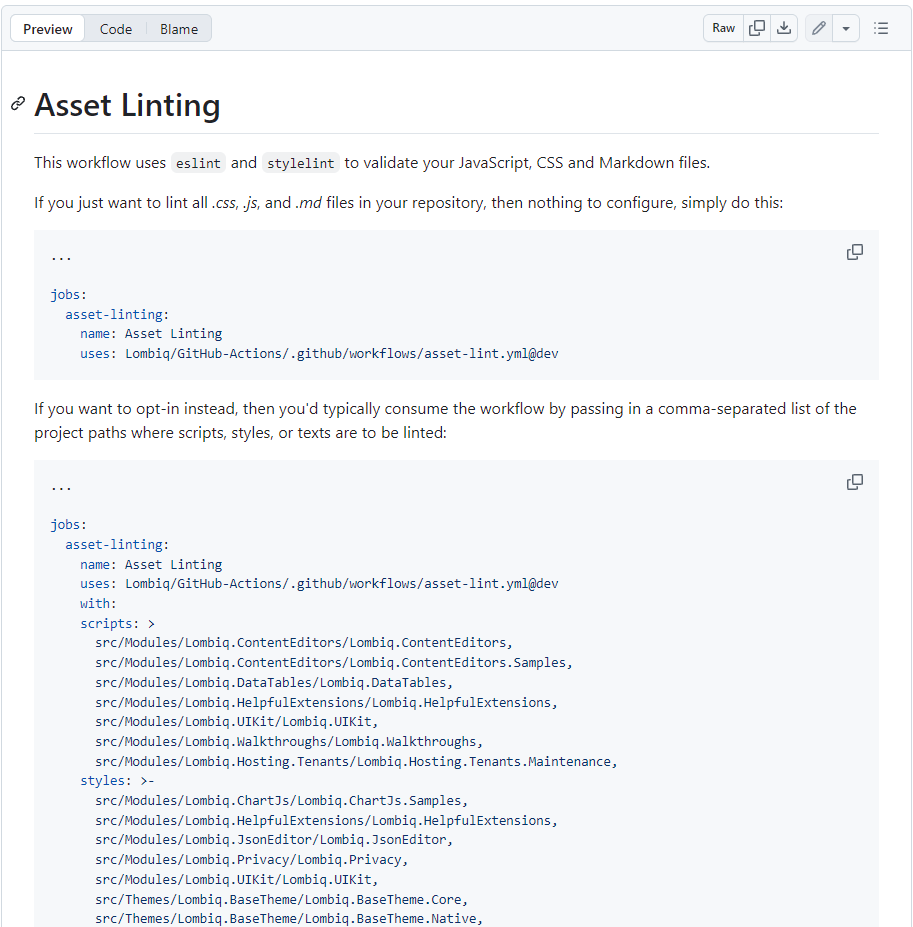
Task: Select the inline code 'stylelint'
Action: [300, 163]
